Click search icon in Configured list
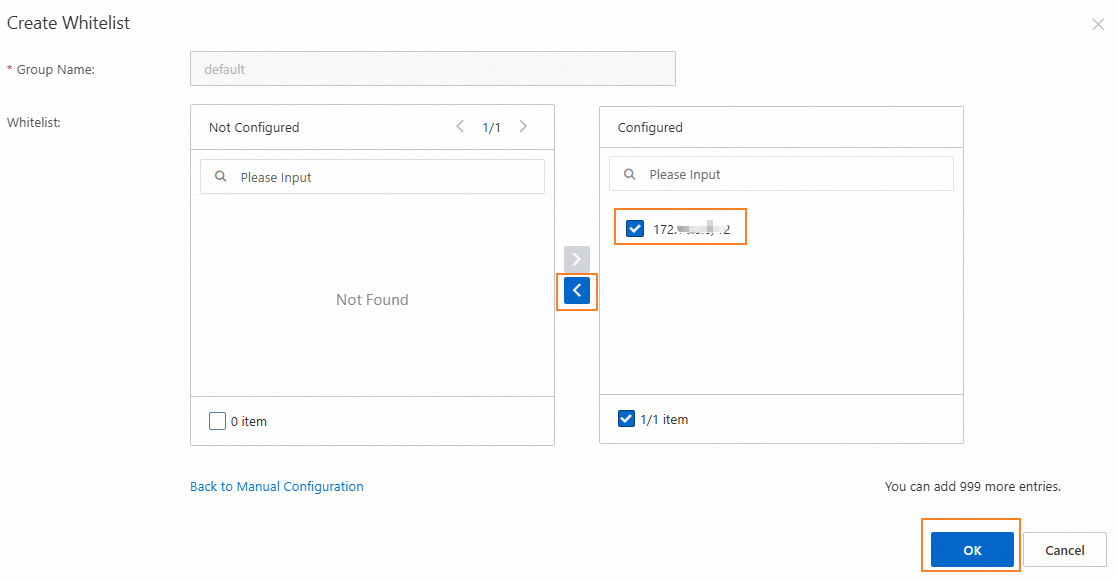Image resolution: width=1117 pixels, height=581 pixels. coord(629,174)
